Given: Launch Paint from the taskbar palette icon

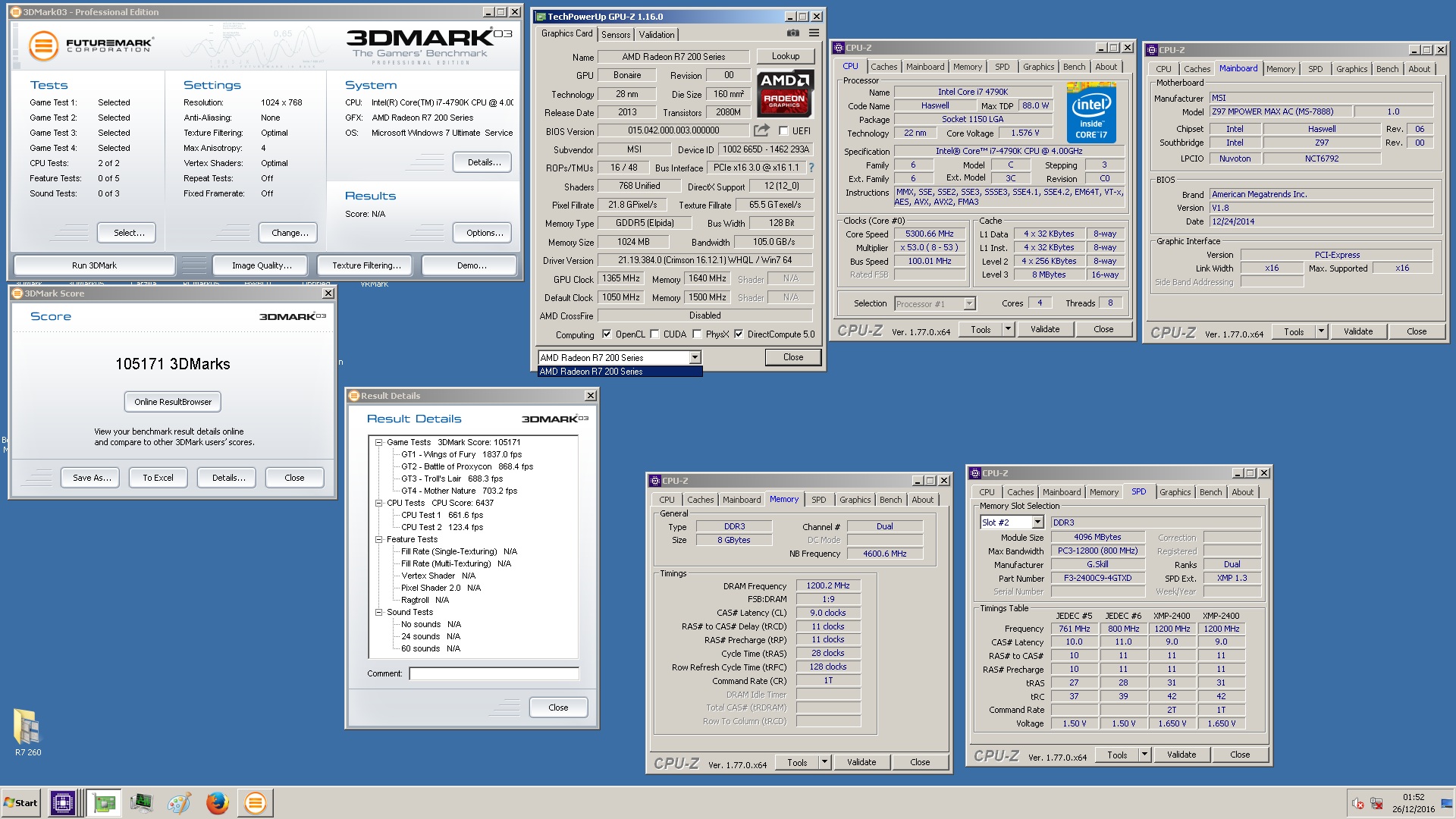Looking at the screenshot, I should pyautogui.click(x=179, y=802).
